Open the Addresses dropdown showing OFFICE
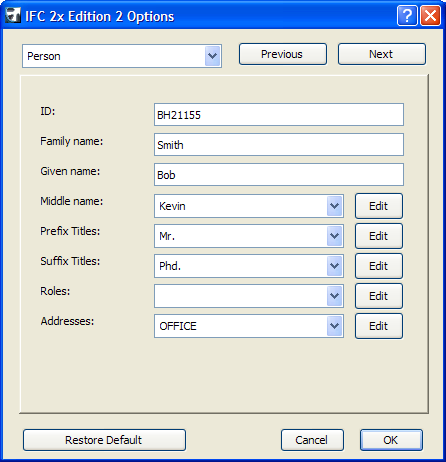 (249, 326)
